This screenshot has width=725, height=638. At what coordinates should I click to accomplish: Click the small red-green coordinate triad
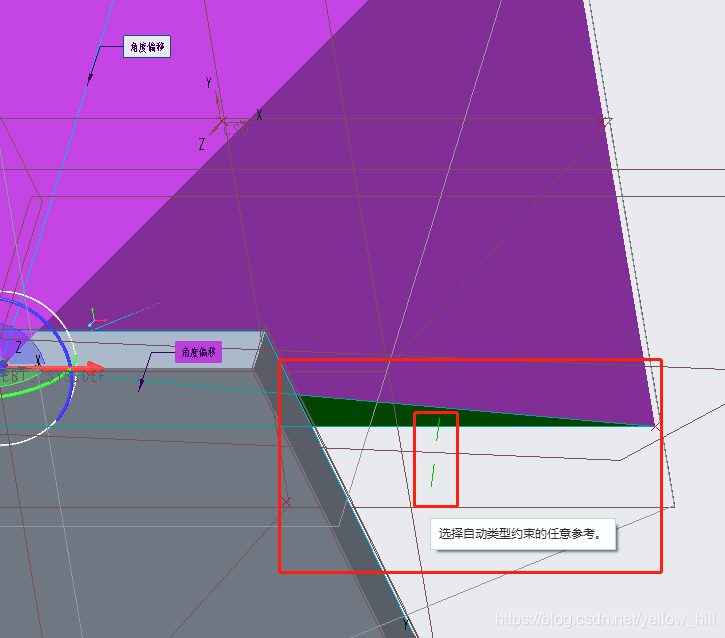[x=92, y=321]
